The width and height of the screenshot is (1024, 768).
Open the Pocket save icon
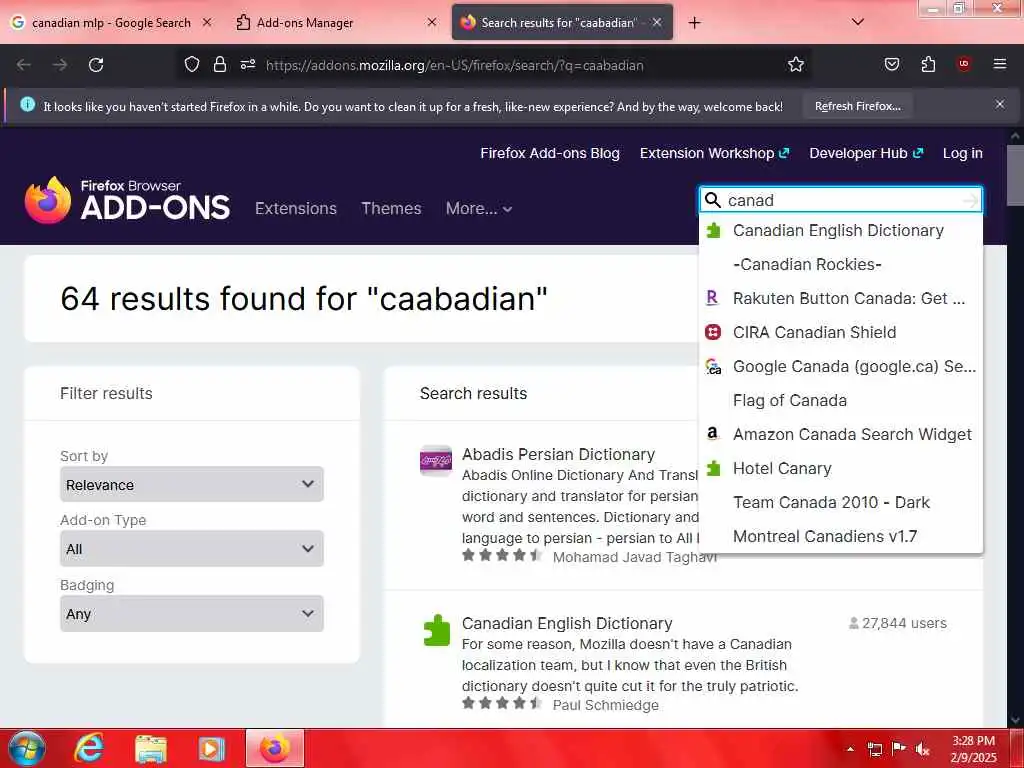pos(891,64)
